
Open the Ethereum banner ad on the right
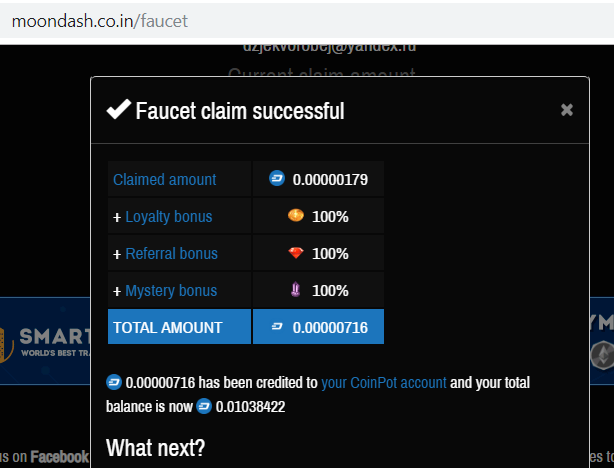pos(601,341)
